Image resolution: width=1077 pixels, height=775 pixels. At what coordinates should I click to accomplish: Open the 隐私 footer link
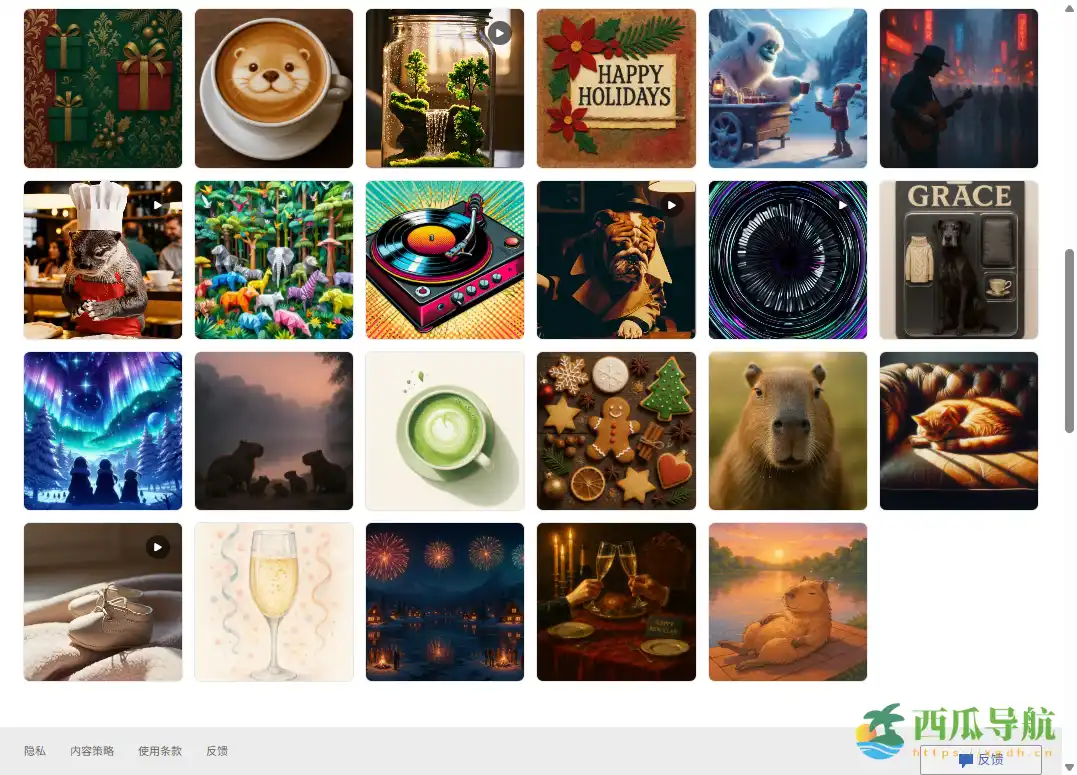tap(35, 751)
